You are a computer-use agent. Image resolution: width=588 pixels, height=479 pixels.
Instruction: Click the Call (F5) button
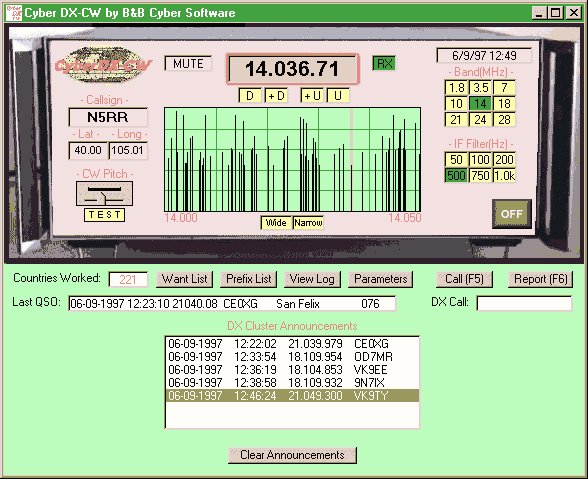tap(464, 279)
